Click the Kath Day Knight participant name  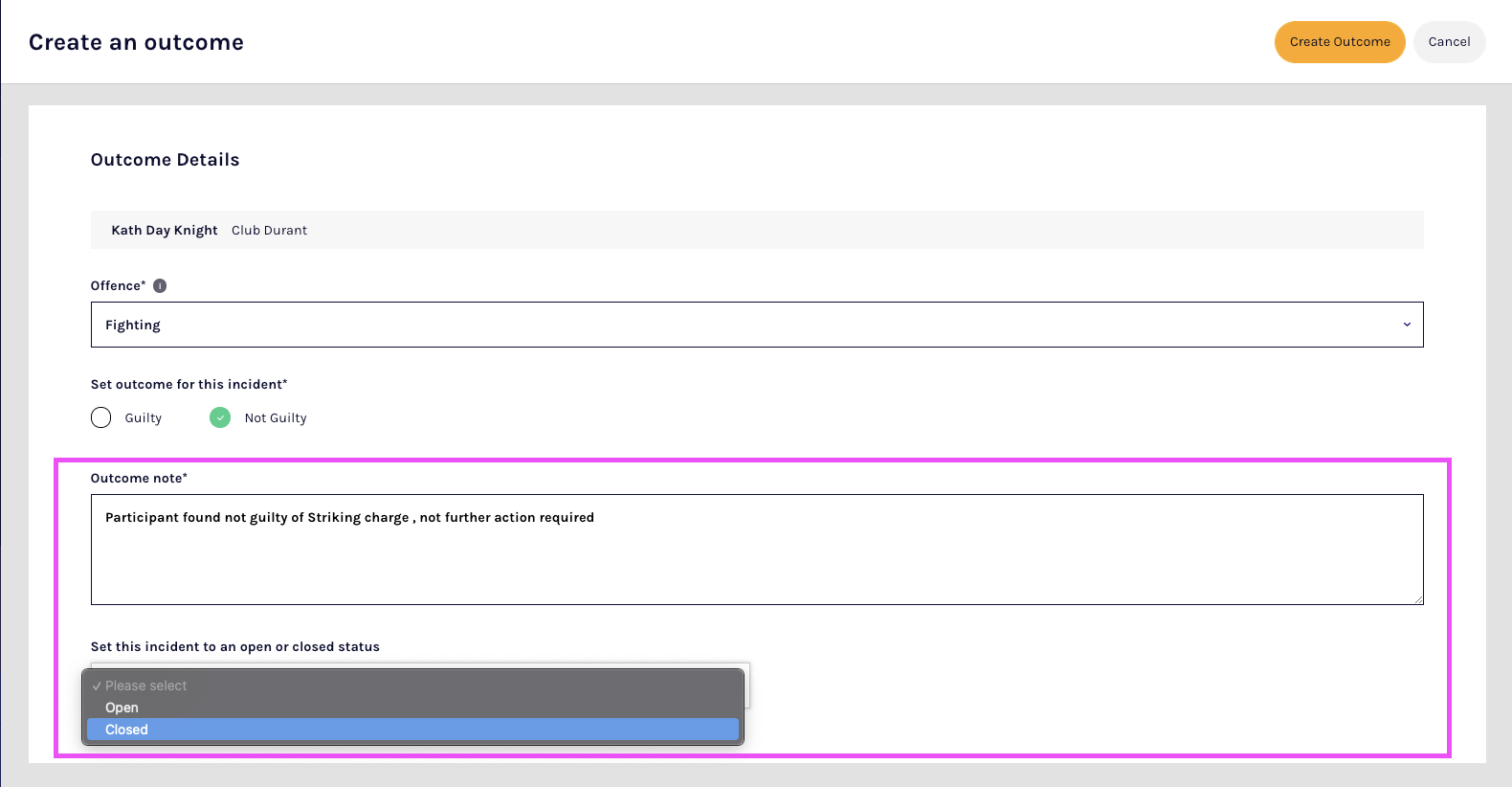(165, 231)
